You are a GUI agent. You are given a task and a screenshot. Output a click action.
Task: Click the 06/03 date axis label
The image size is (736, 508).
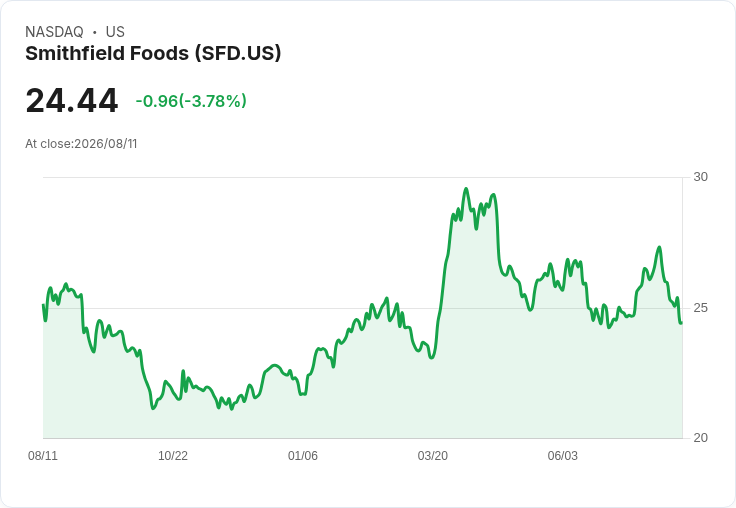563,456
